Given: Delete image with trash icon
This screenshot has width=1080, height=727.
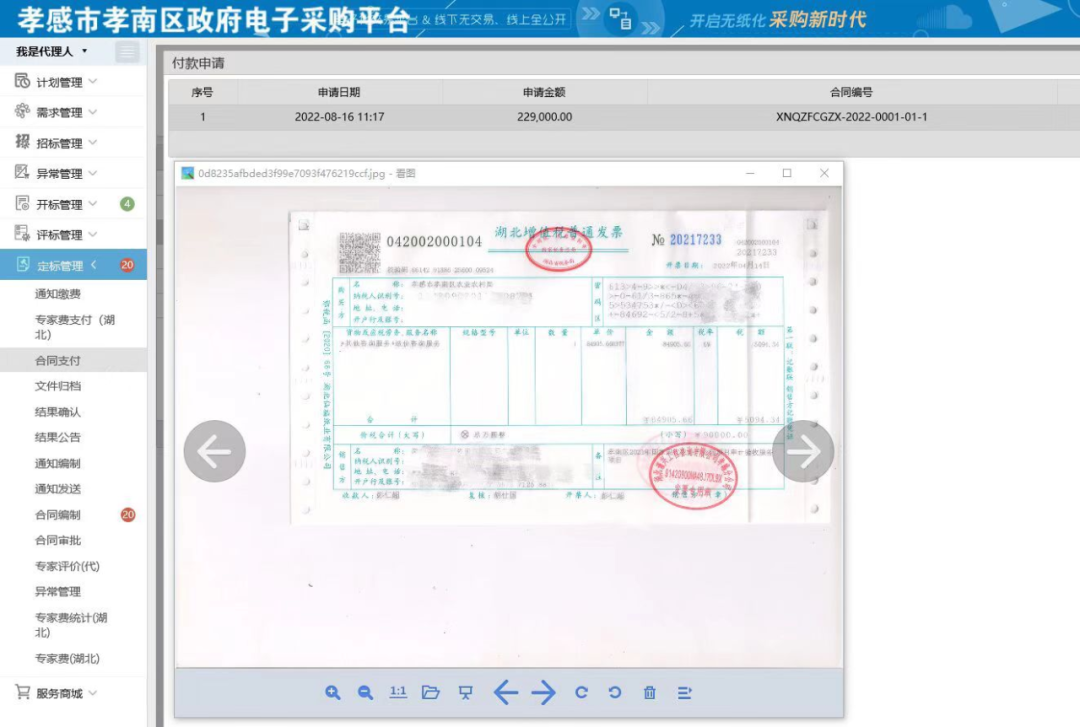Looking at the screenshot, I should point(649,692).
